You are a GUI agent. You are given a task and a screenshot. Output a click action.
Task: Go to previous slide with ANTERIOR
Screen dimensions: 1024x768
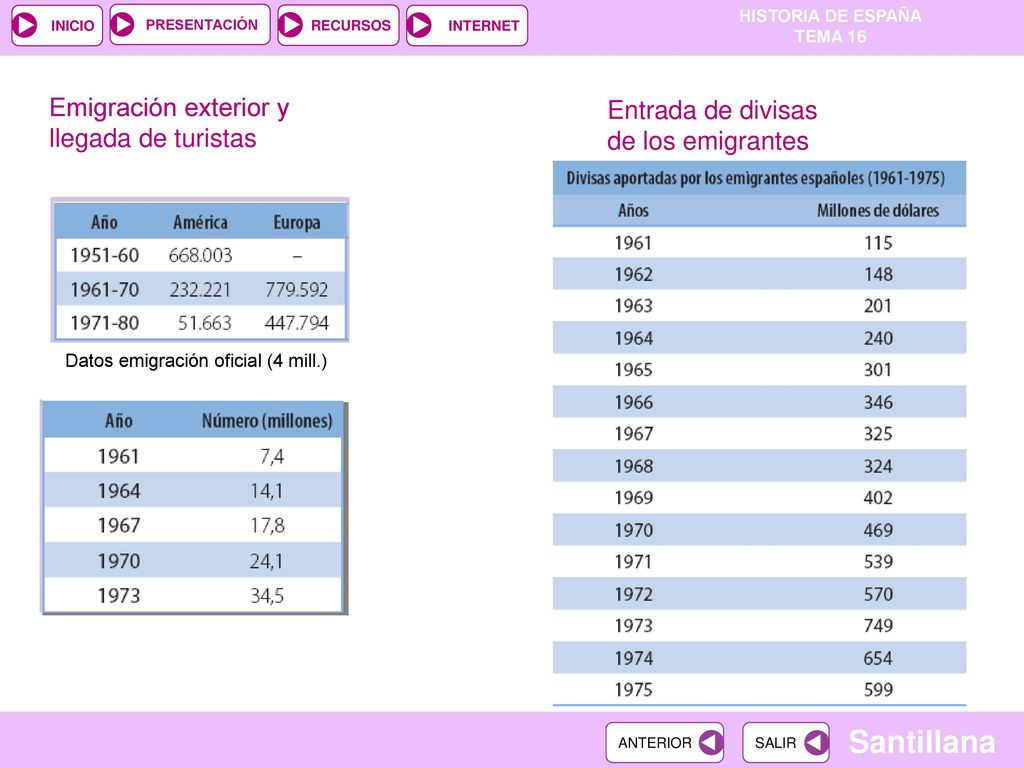665,743
